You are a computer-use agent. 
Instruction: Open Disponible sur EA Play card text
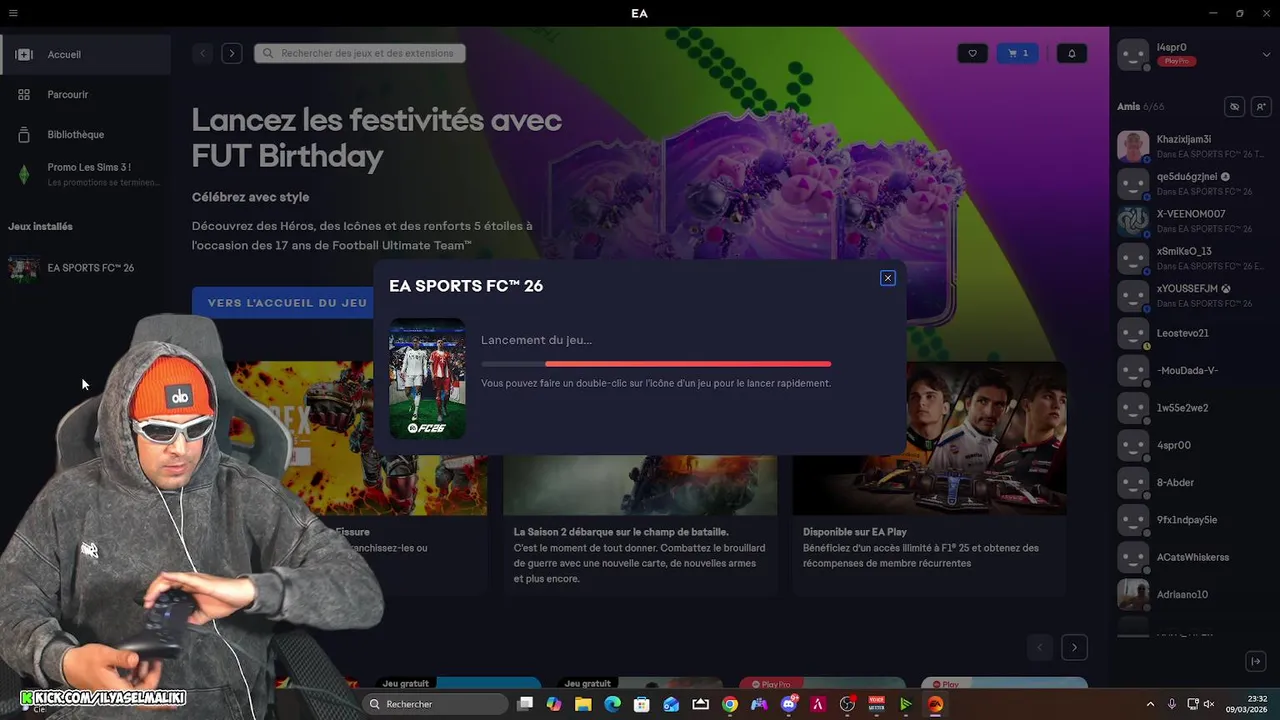tap(921, 547)
